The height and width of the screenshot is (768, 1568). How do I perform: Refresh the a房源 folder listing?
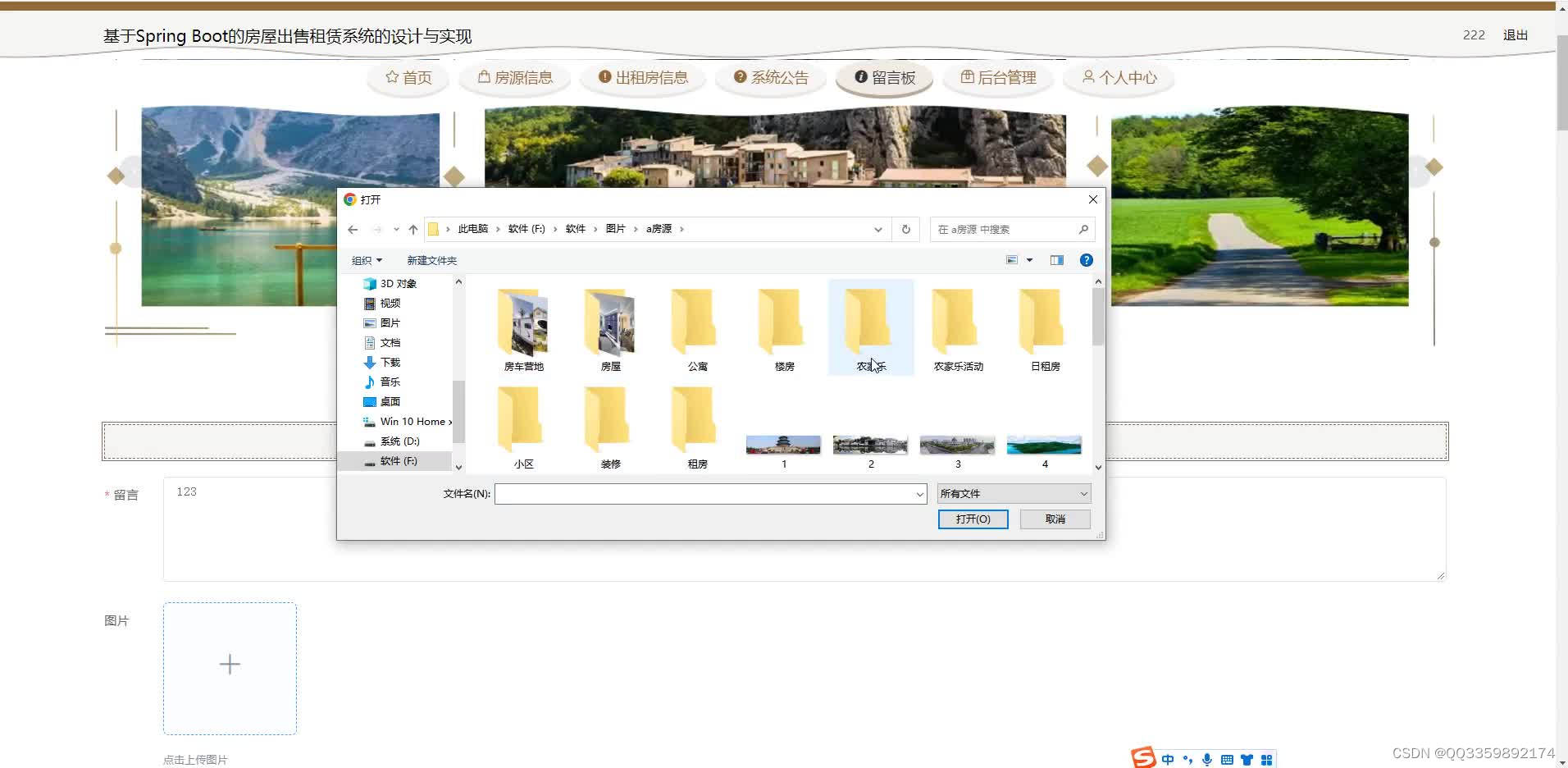coord(906,230)
